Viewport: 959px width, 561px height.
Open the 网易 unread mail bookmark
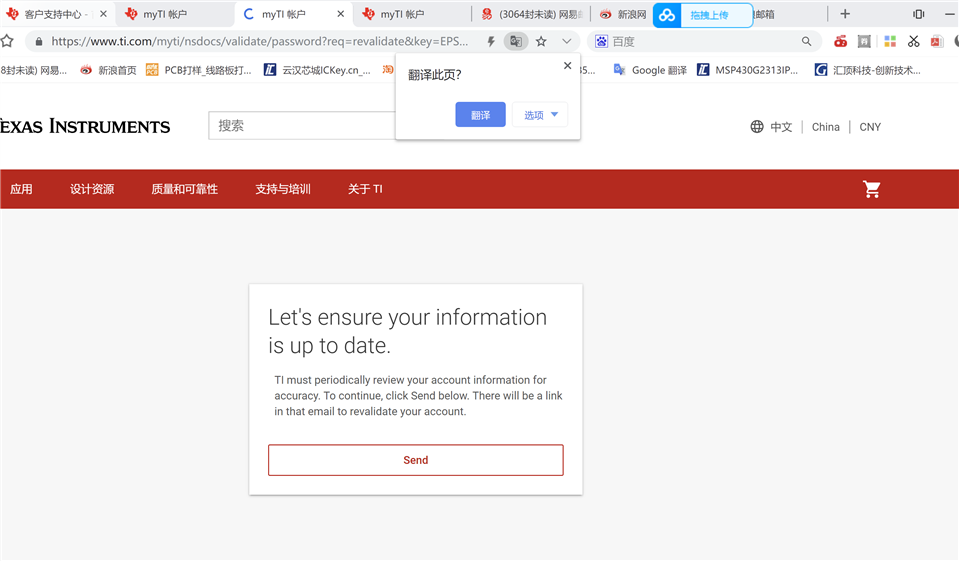click(34, 70)
